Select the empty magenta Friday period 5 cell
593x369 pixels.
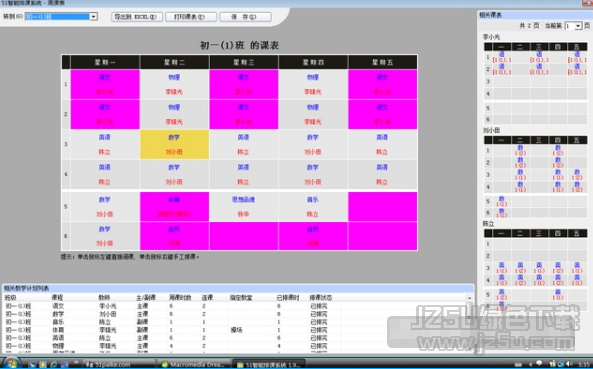pos(382,206)
